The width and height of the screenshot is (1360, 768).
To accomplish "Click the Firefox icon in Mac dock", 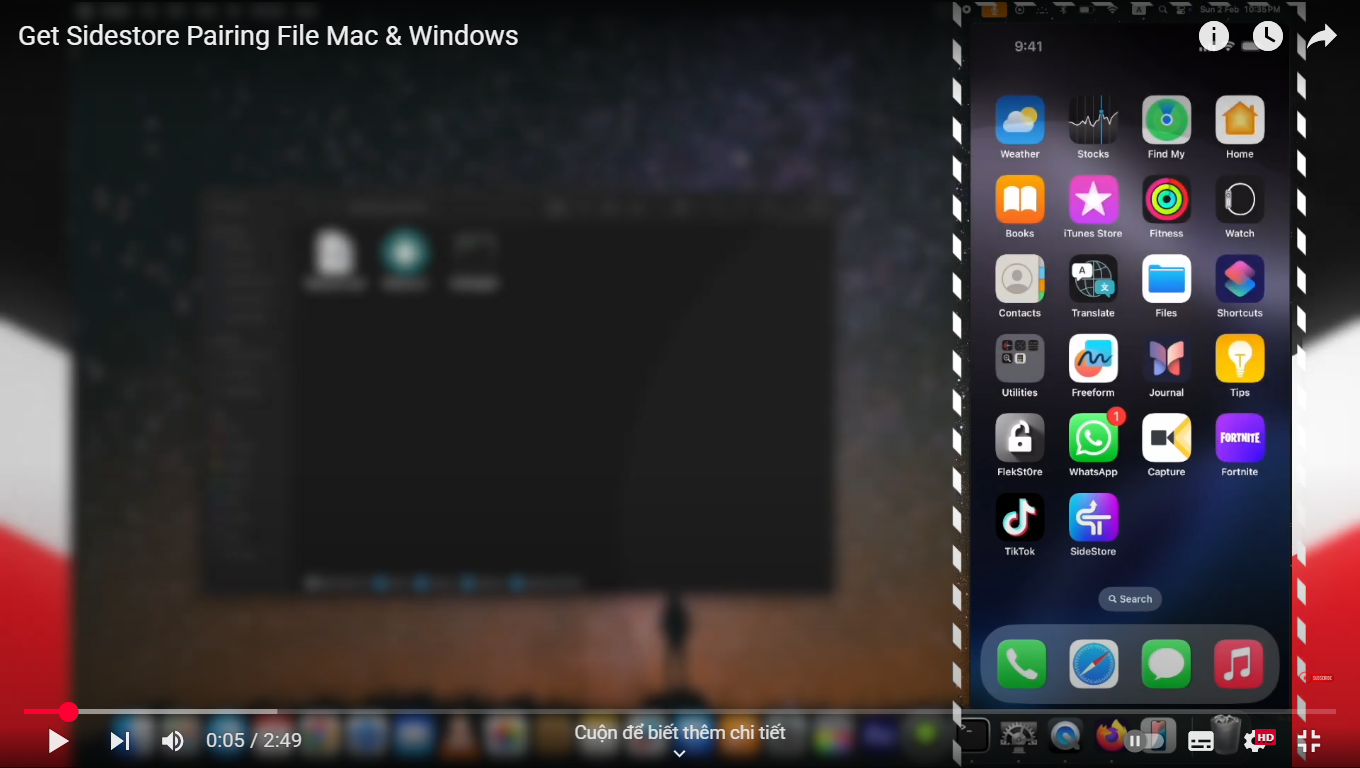I will pos(1110,736).
